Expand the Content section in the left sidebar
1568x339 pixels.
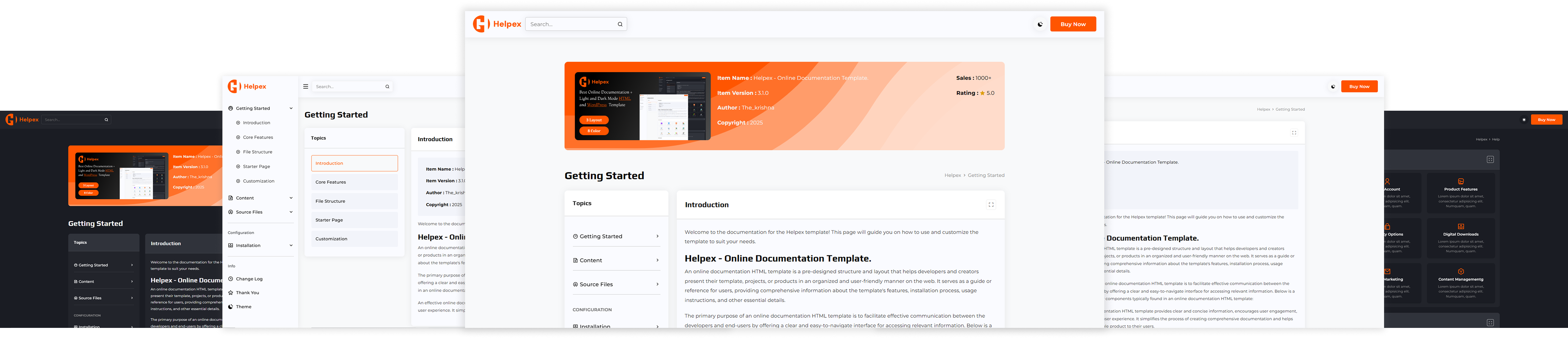pyautogui.click(x=261, y=198)
